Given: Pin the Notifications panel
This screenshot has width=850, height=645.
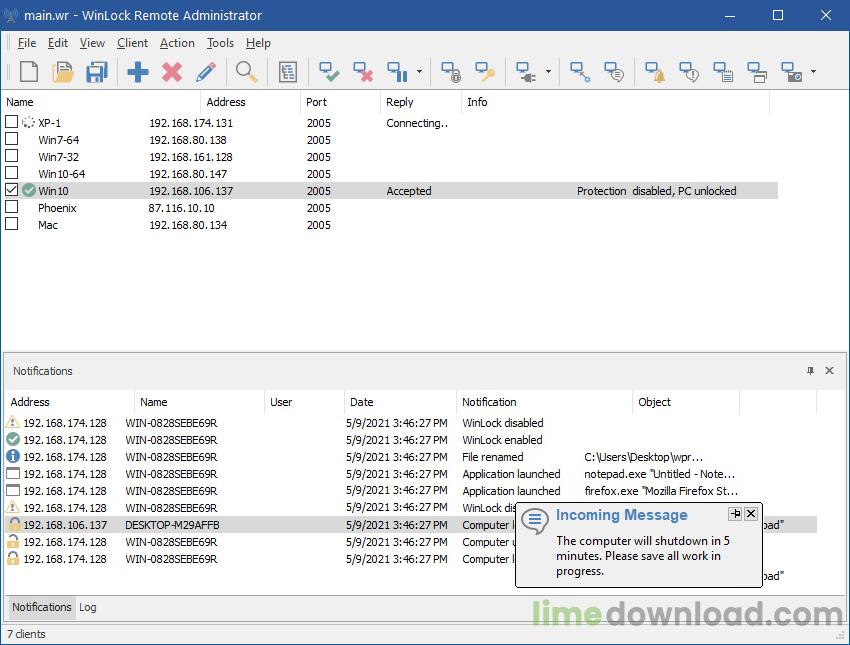Looking at the screenshot, I should (x=810, y=371).
